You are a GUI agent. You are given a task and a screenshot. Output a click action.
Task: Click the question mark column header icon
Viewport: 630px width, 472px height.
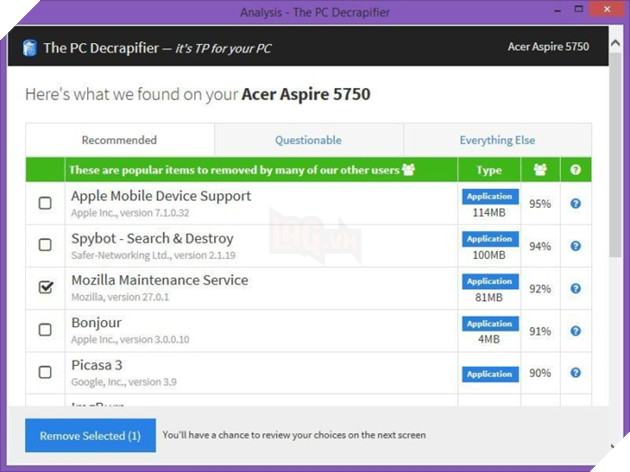575,170
